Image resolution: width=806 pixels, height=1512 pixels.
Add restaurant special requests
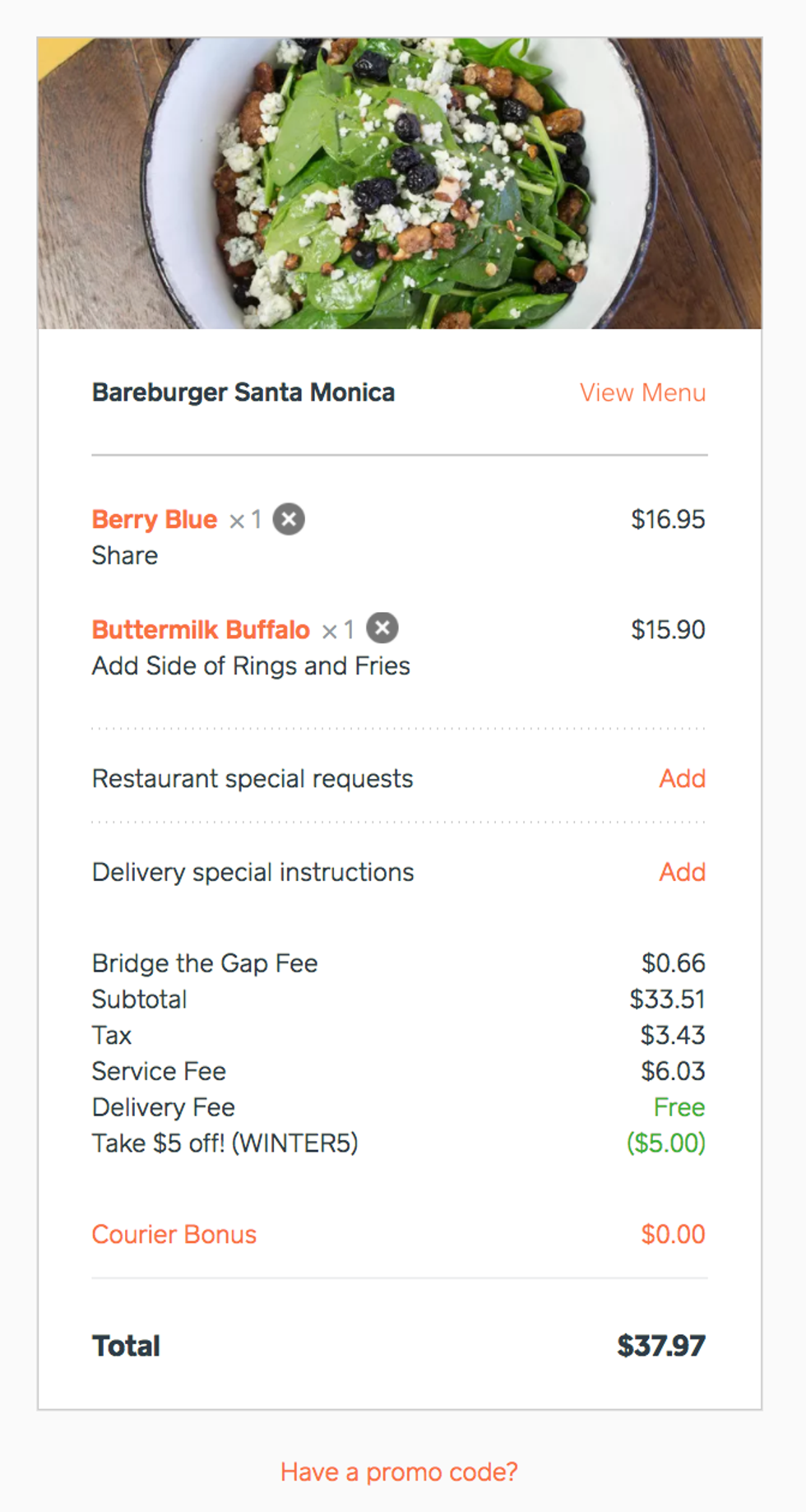tap(682, 778)
